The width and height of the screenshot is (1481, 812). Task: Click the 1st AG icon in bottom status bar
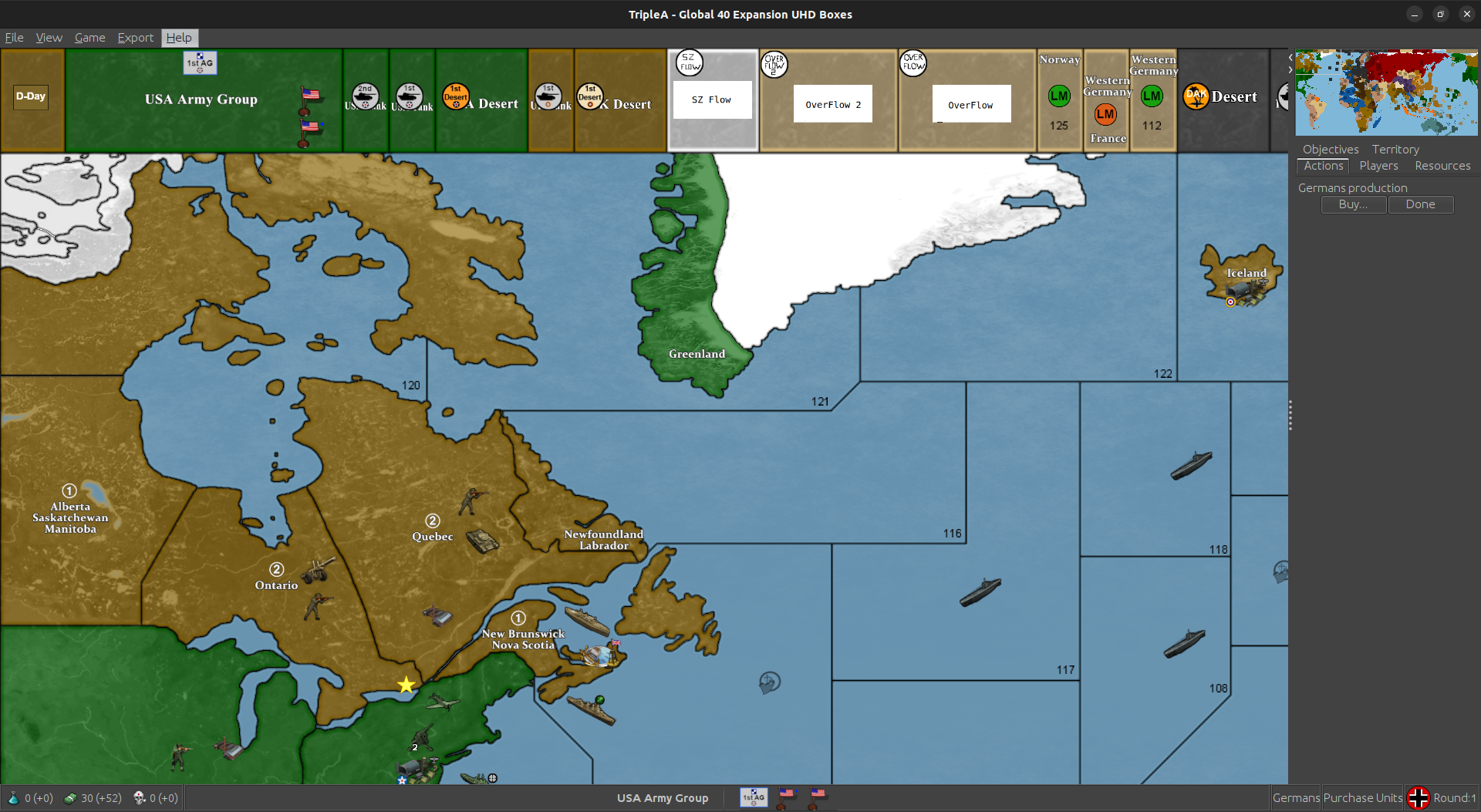(x=754, y=797)
